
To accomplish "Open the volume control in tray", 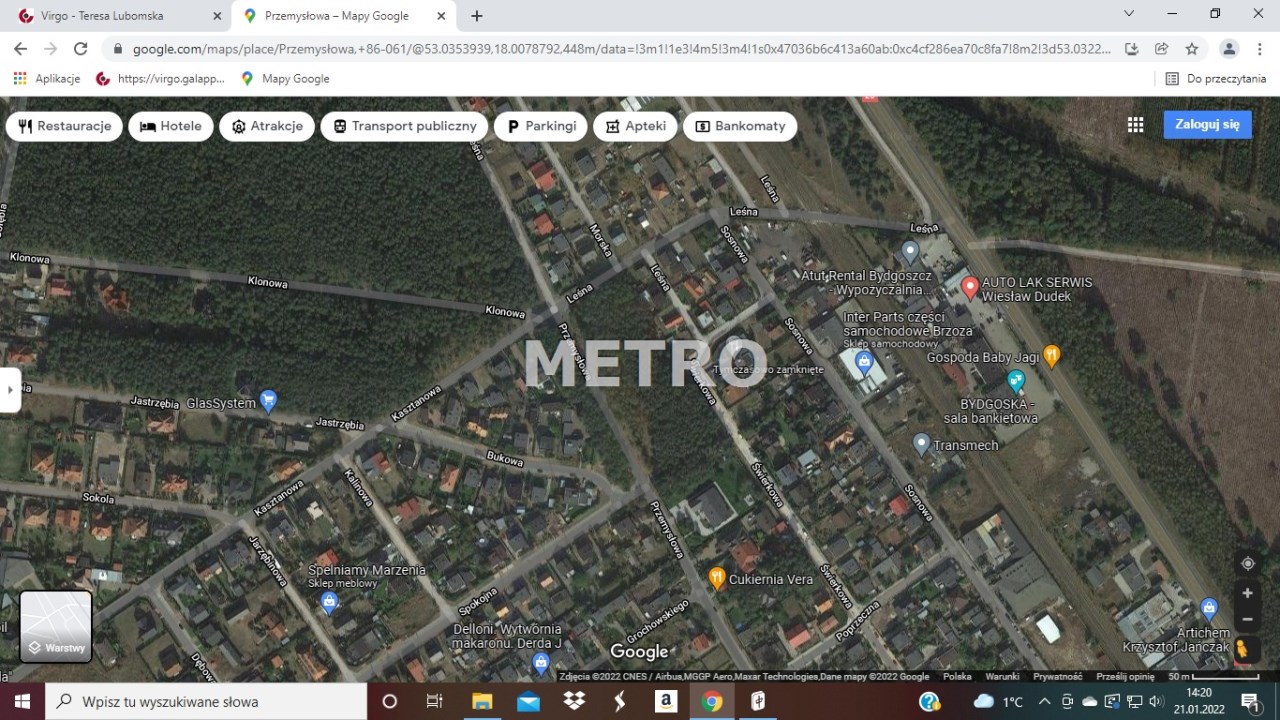I will [x=1157, y=701].
